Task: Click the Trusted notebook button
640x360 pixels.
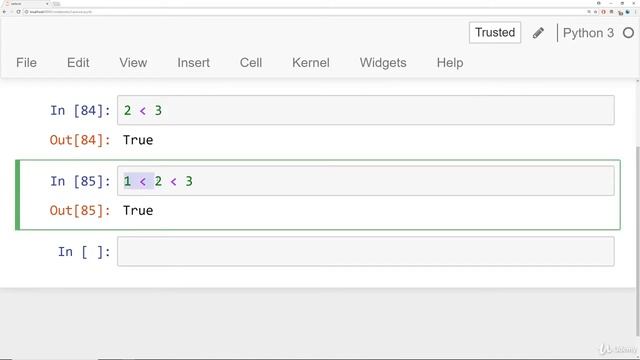Action: pos(495,33)
